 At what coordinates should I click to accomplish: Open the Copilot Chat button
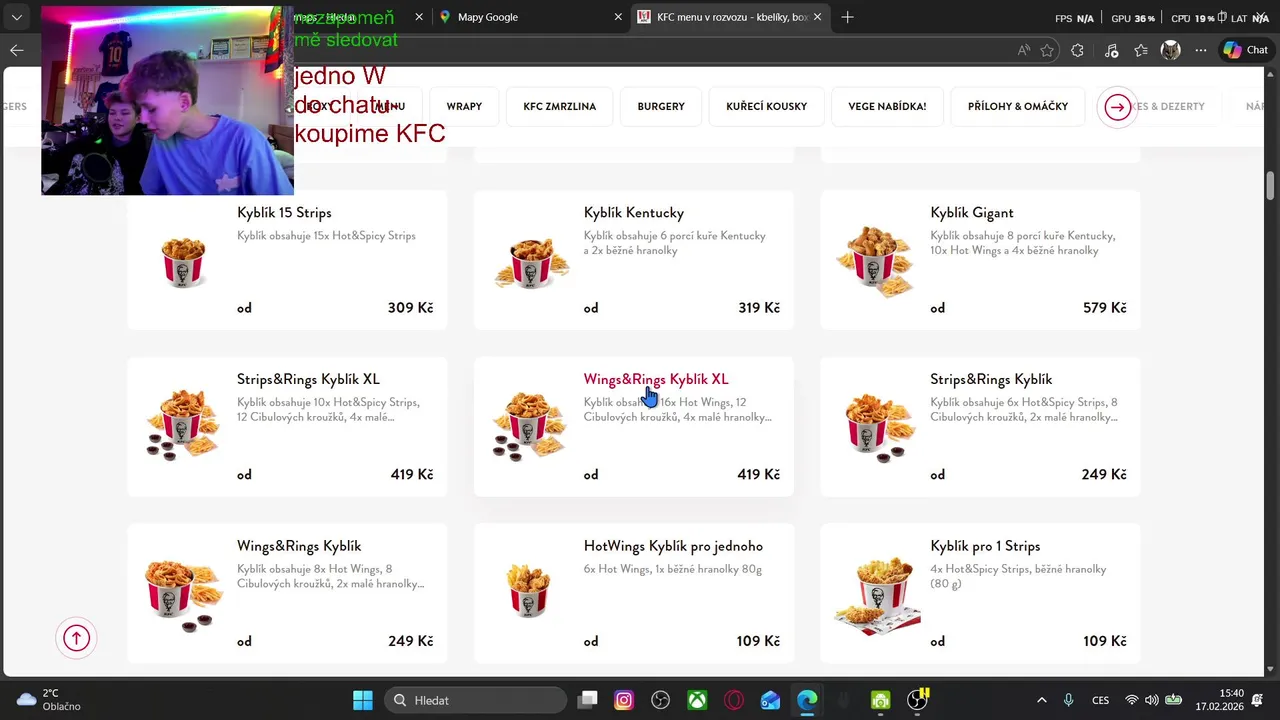(x=1246, y=50)
